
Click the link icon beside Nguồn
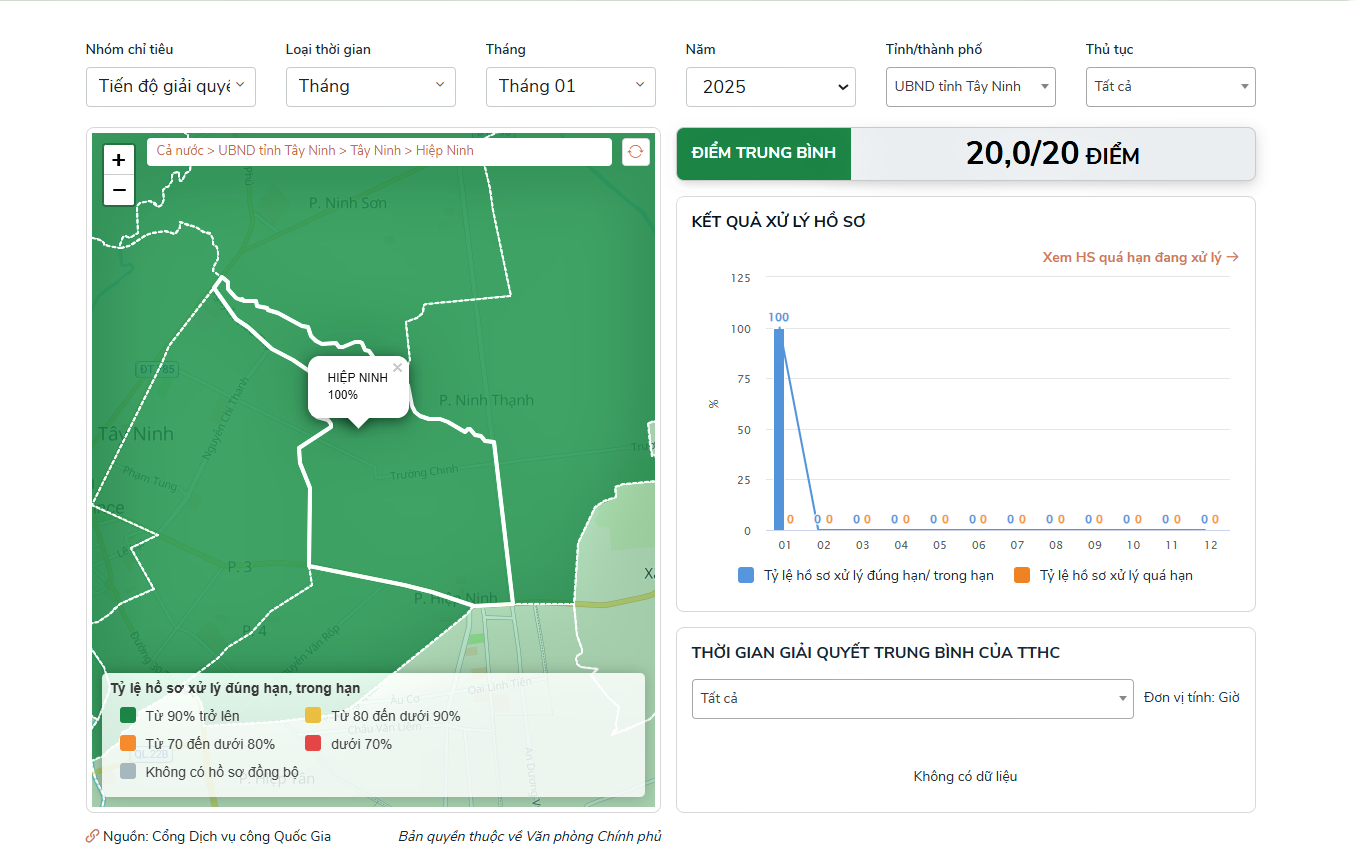coord(92,836)
